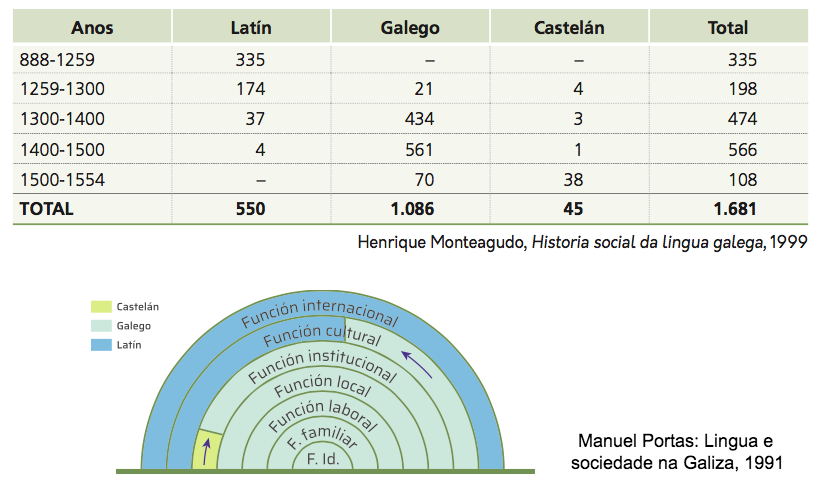Select the Galego total cell 1.086
Viewport: 823px width, 500px height.
[x=410, y=210]
